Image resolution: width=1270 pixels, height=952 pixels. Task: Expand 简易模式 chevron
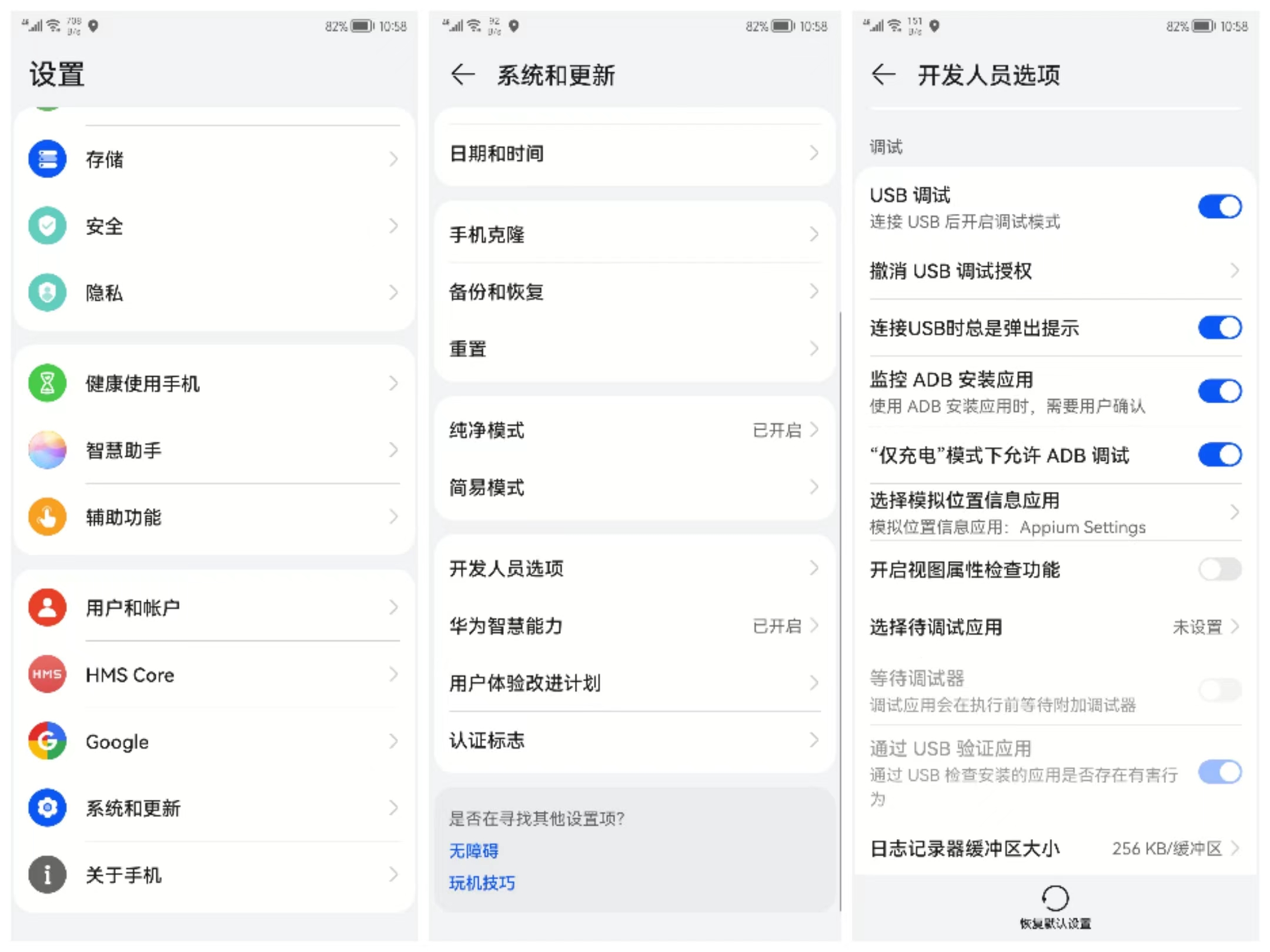814,487
